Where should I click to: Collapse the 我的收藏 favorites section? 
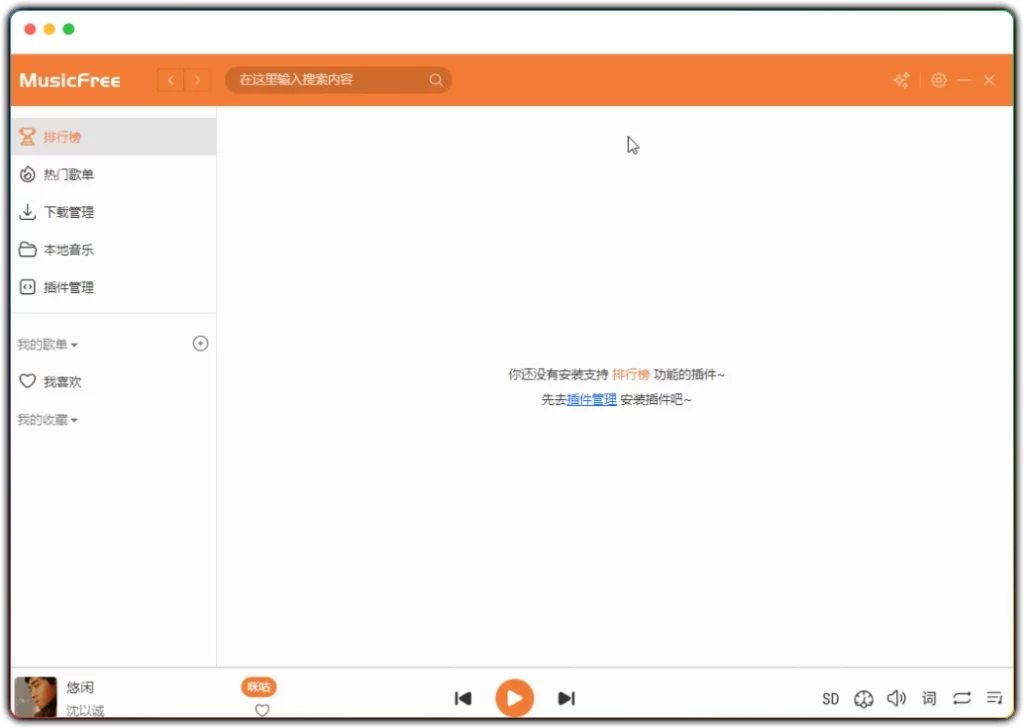pos(43,419)
